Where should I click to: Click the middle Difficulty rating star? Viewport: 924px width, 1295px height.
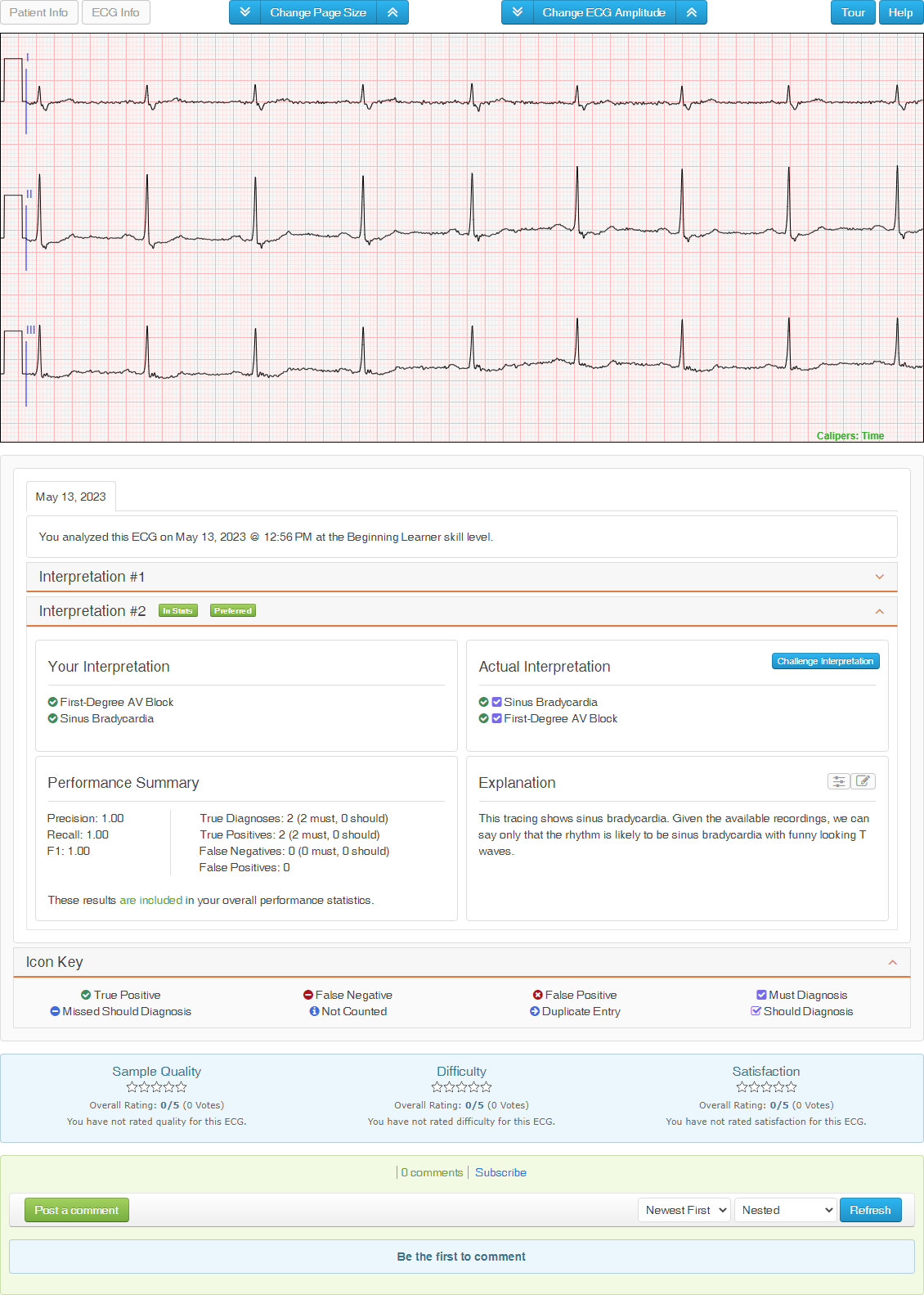pos(461,1087)
